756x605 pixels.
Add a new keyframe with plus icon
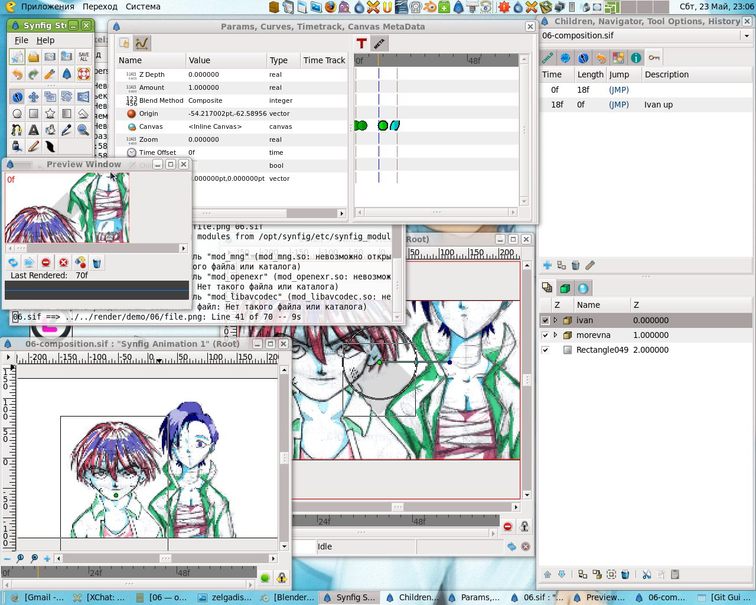[x=547, y=265]
